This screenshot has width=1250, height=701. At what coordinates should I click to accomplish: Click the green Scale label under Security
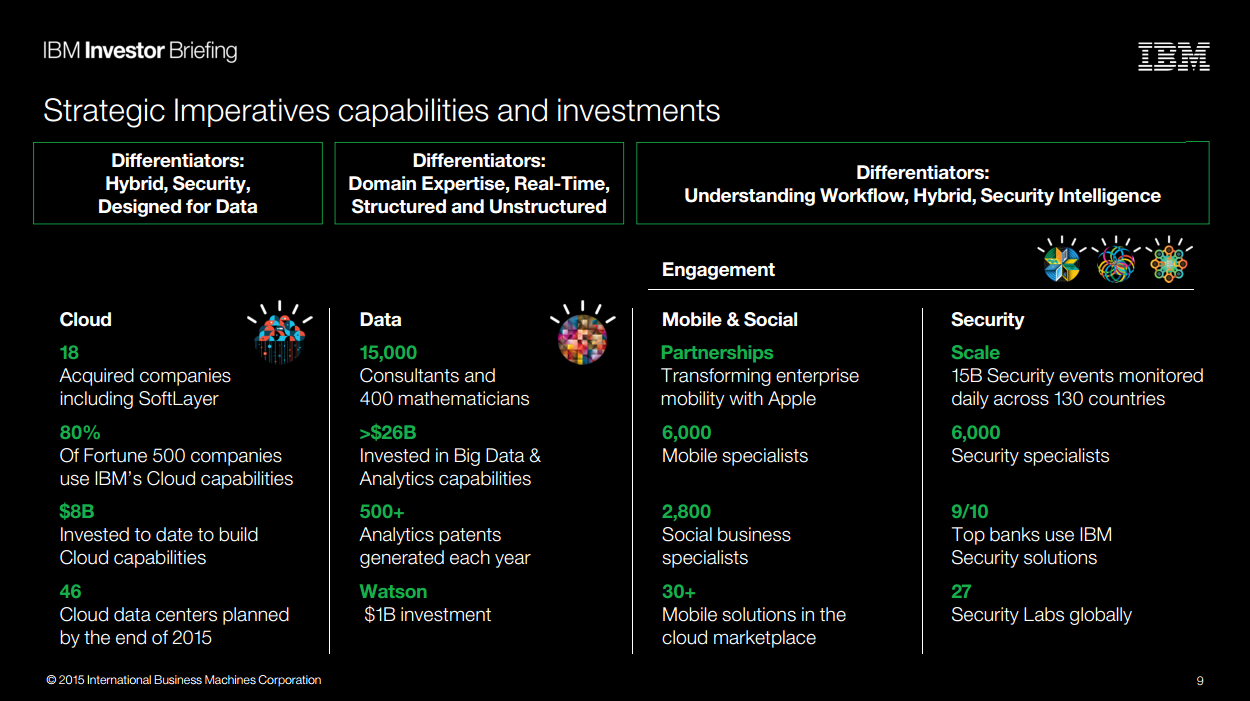[975, 353]
